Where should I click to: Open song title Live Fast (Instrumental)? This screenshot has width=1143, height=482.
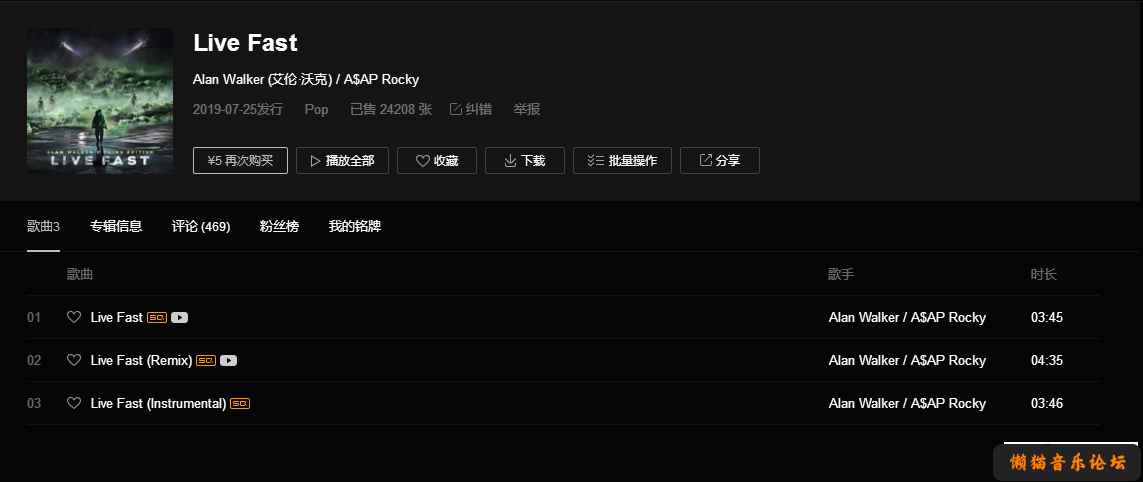(158, 403)
